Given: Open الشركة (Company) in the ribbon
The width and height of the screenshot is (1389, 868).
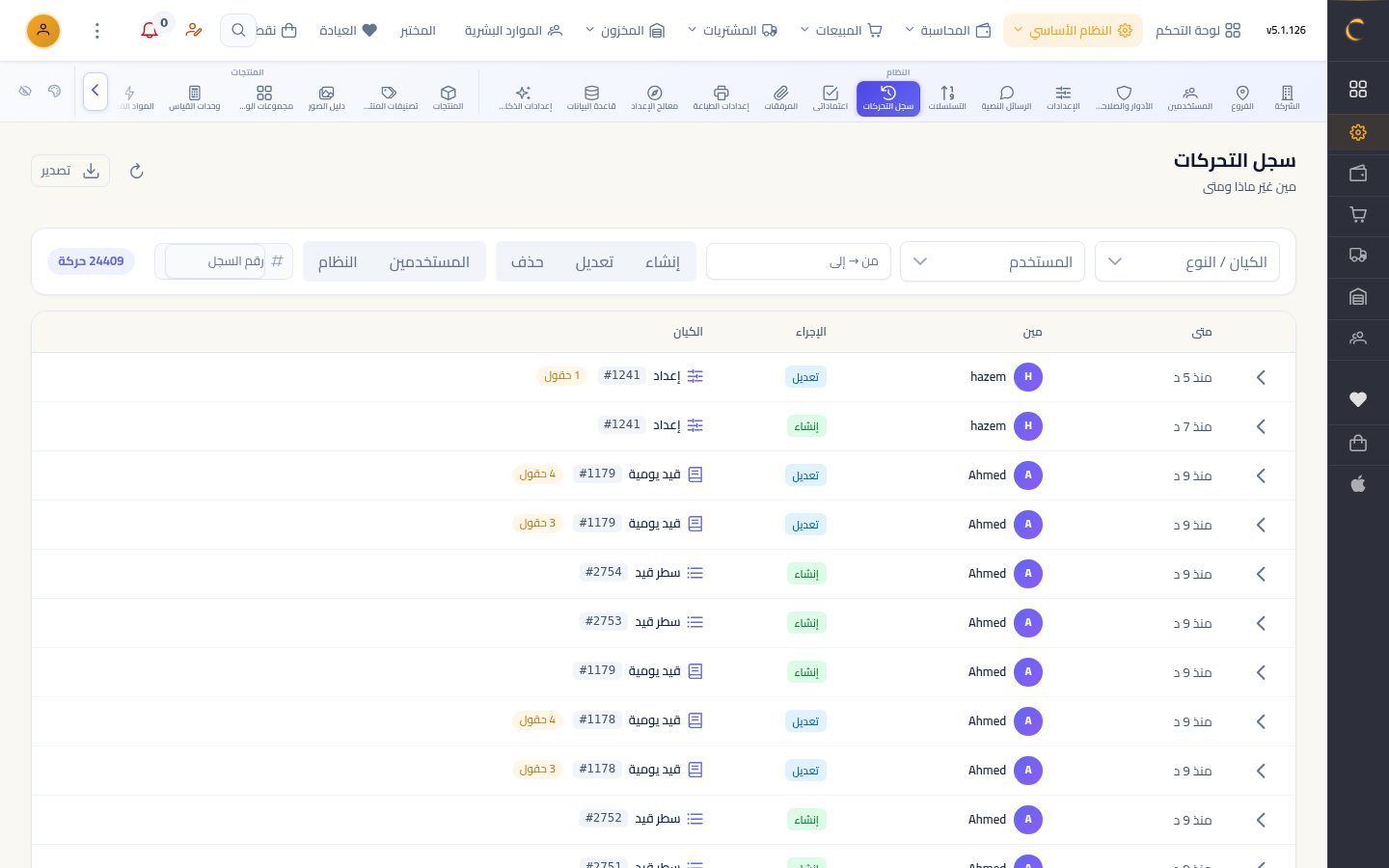Looking at the screenshot, I should 1287,97.
